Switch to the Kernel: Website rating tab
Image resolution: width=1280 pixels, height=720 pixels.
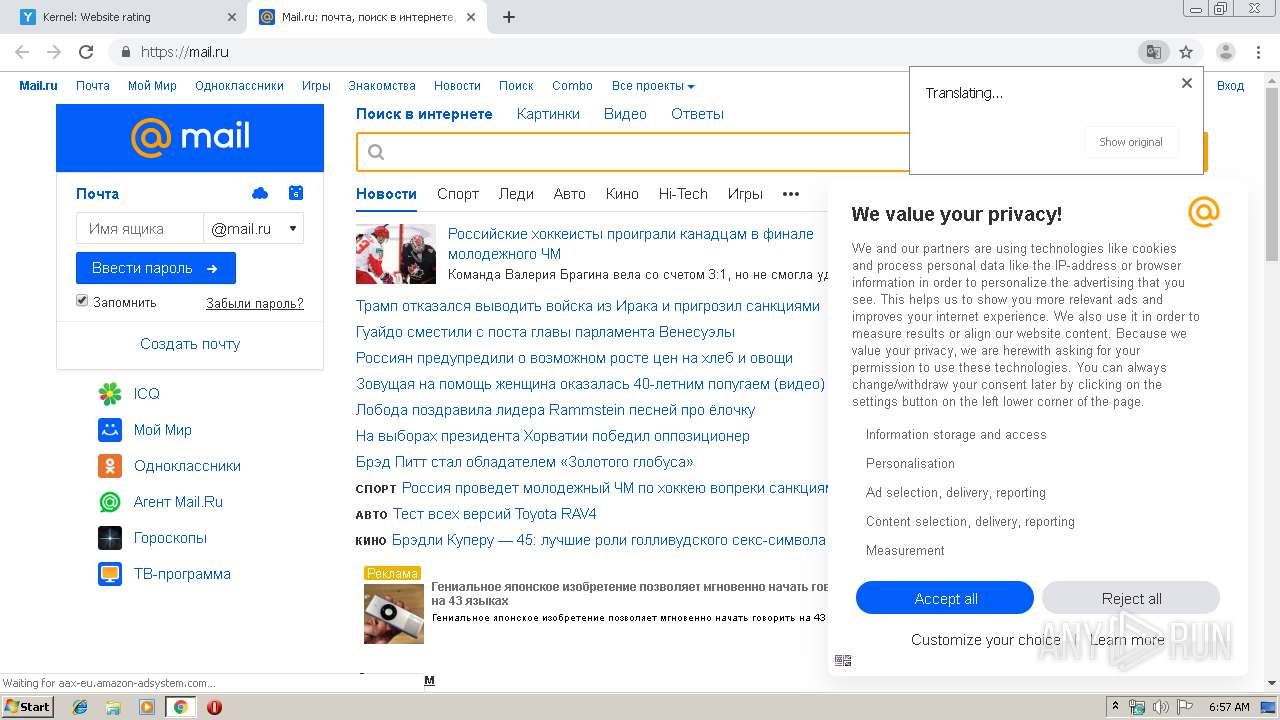pyautogui.click(x=123, y=17)
